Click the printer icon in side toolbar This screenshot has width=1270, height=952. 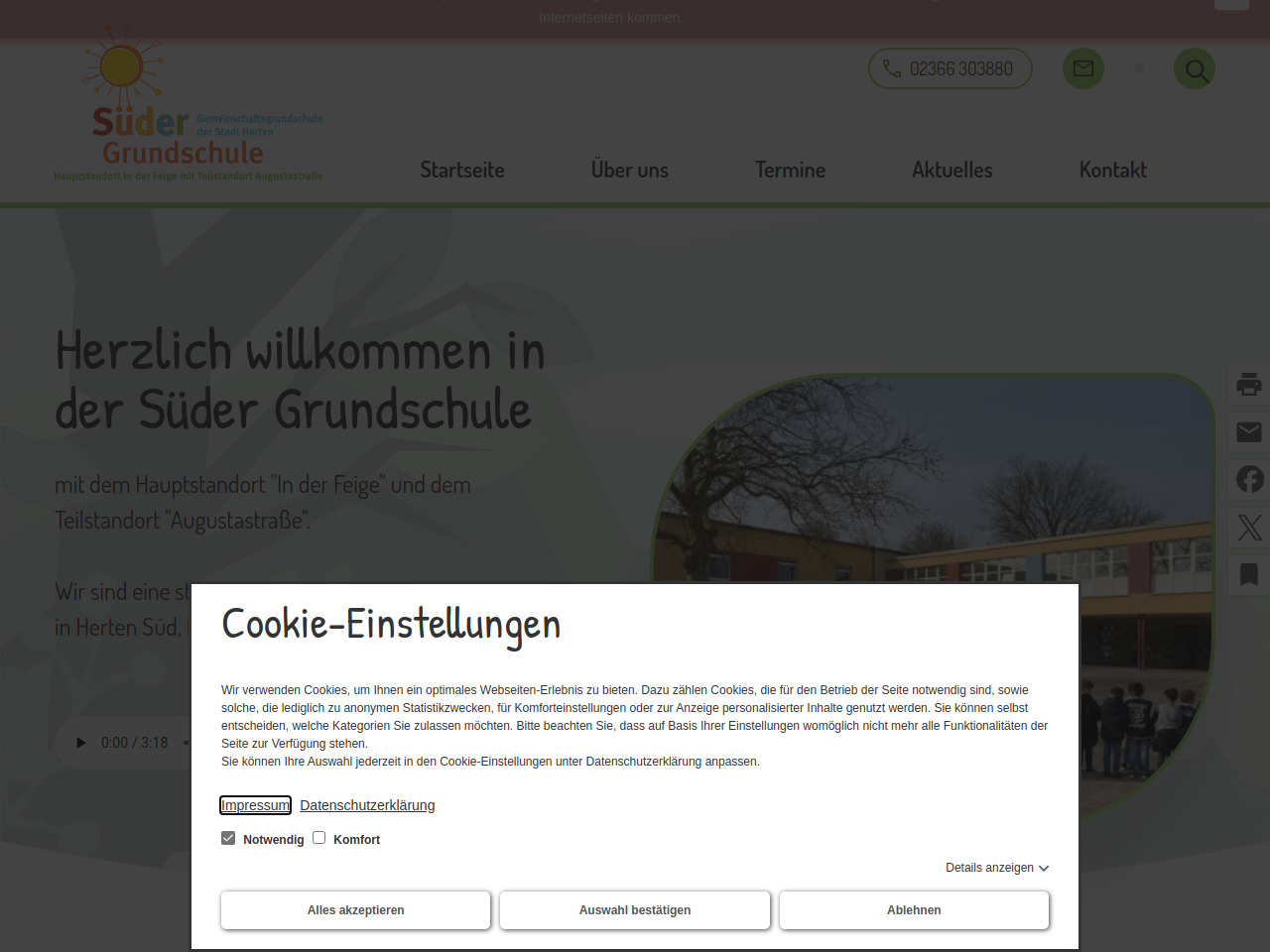(x=1249, y=384)
